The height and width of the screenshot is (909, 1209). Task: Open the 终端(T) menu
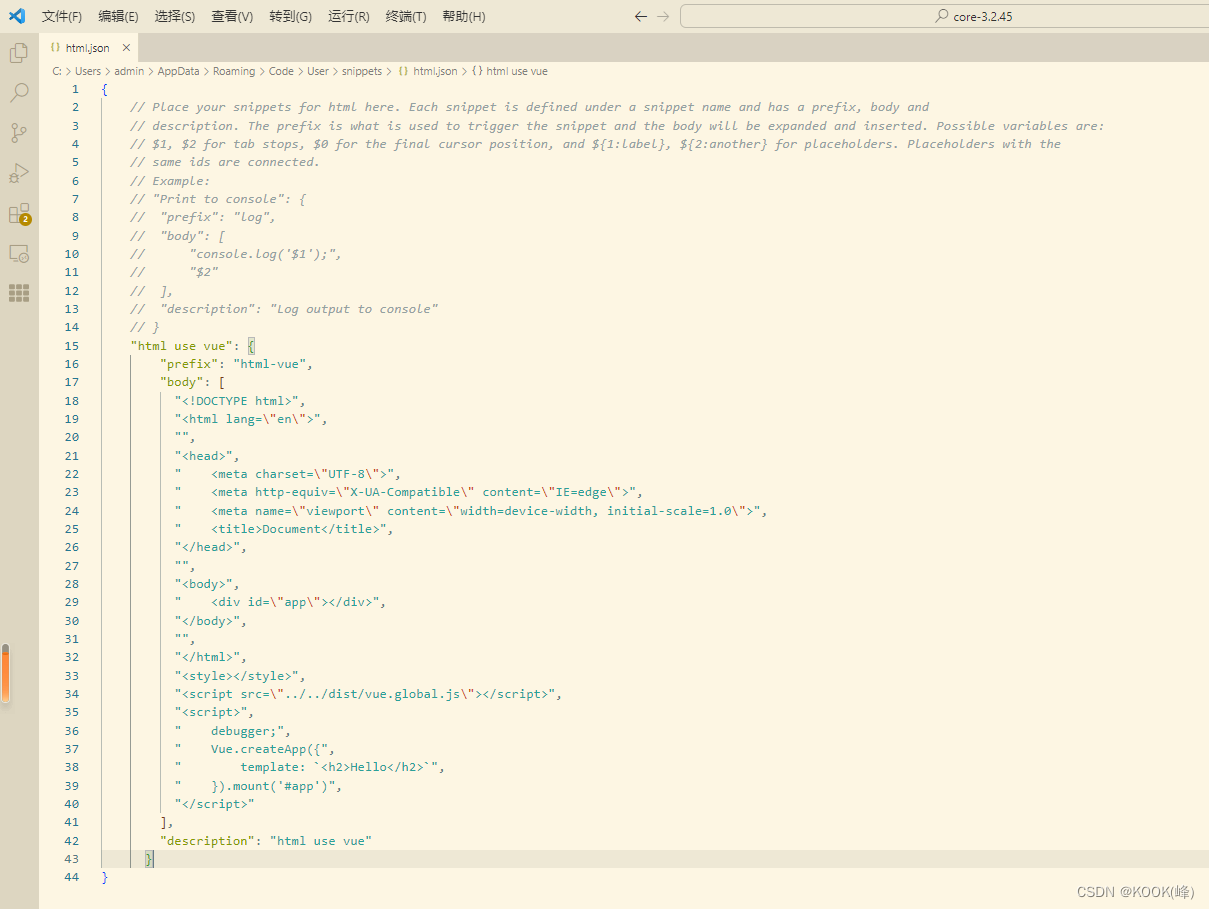pos(404,16)
